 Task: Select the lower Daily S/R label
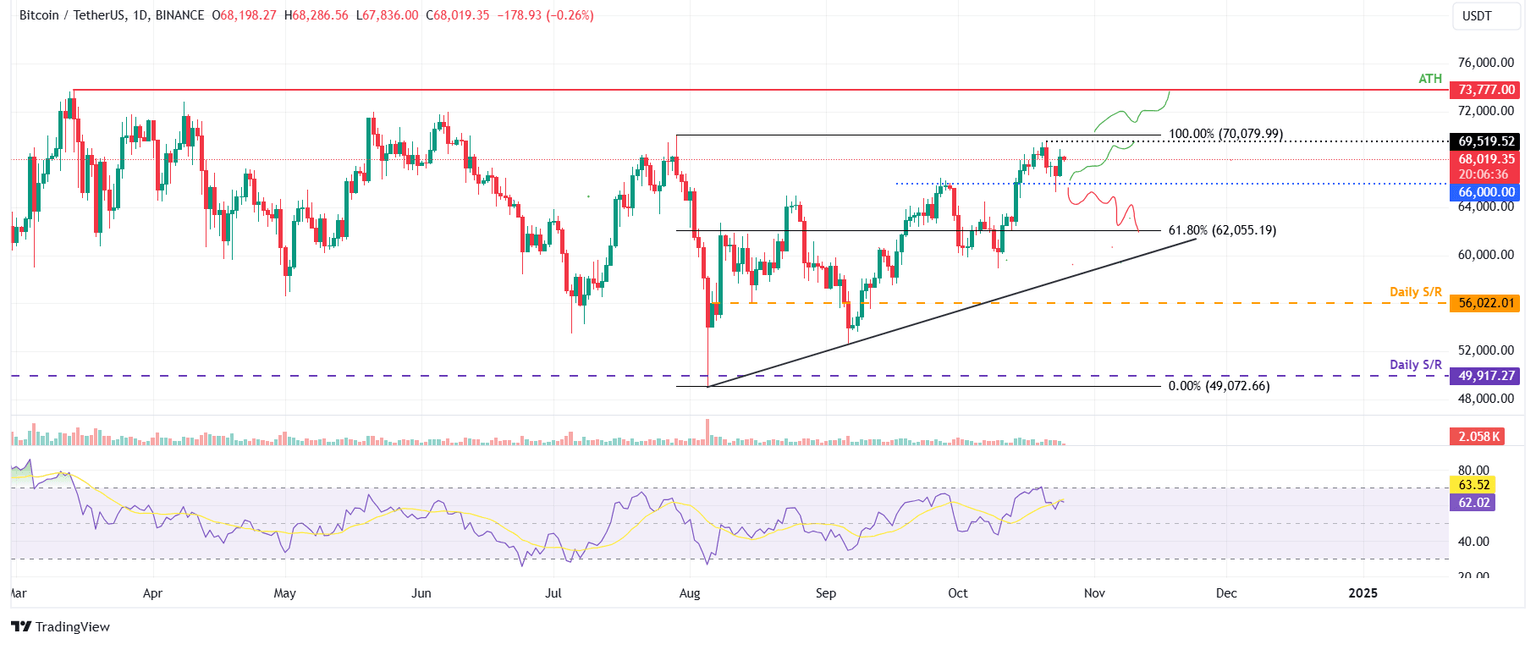[x=1416, y=364]
